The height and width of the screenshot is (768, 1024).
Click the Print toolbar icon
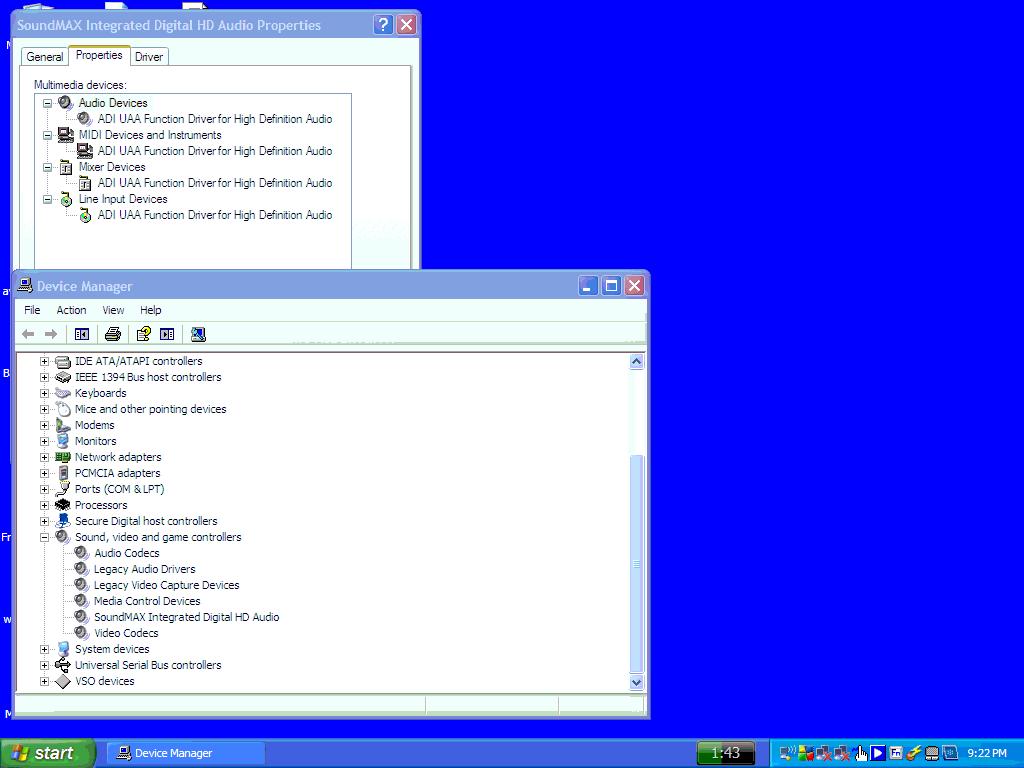click(x=112, y=334)
